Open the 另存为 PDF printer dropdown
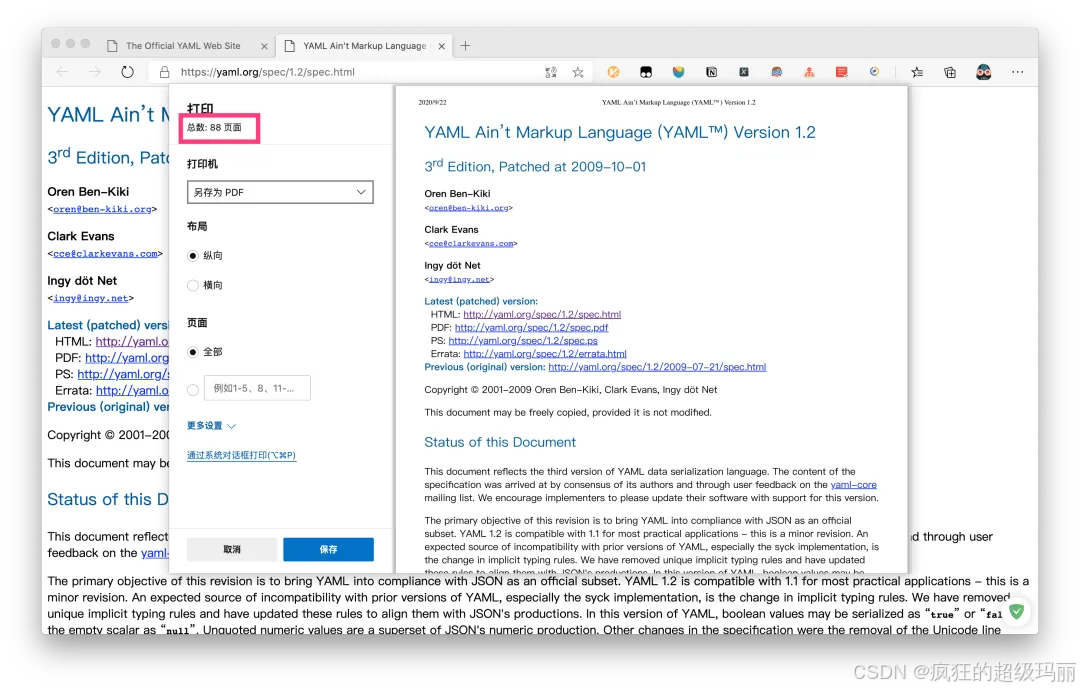Screen dimensions: 1080x689 (x=280, y=192)
